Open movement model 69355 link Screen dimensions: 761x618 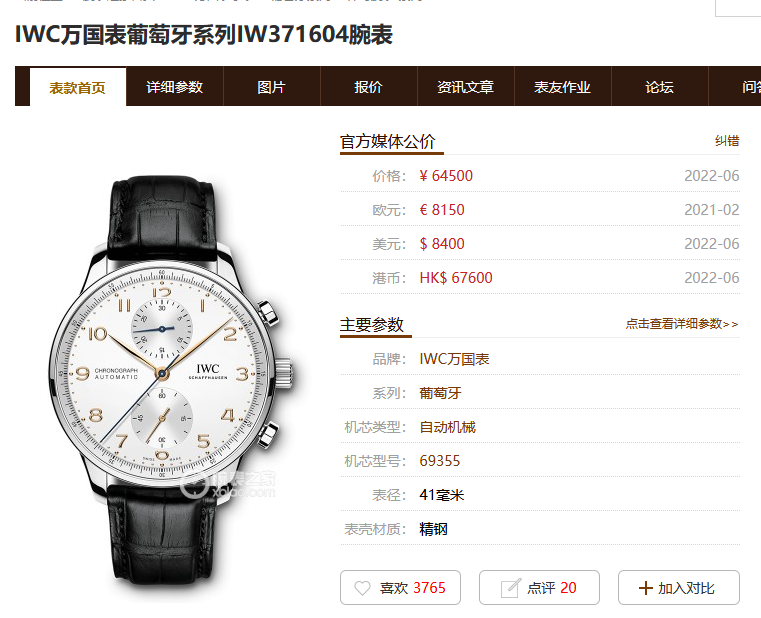(x=440, y=461)
